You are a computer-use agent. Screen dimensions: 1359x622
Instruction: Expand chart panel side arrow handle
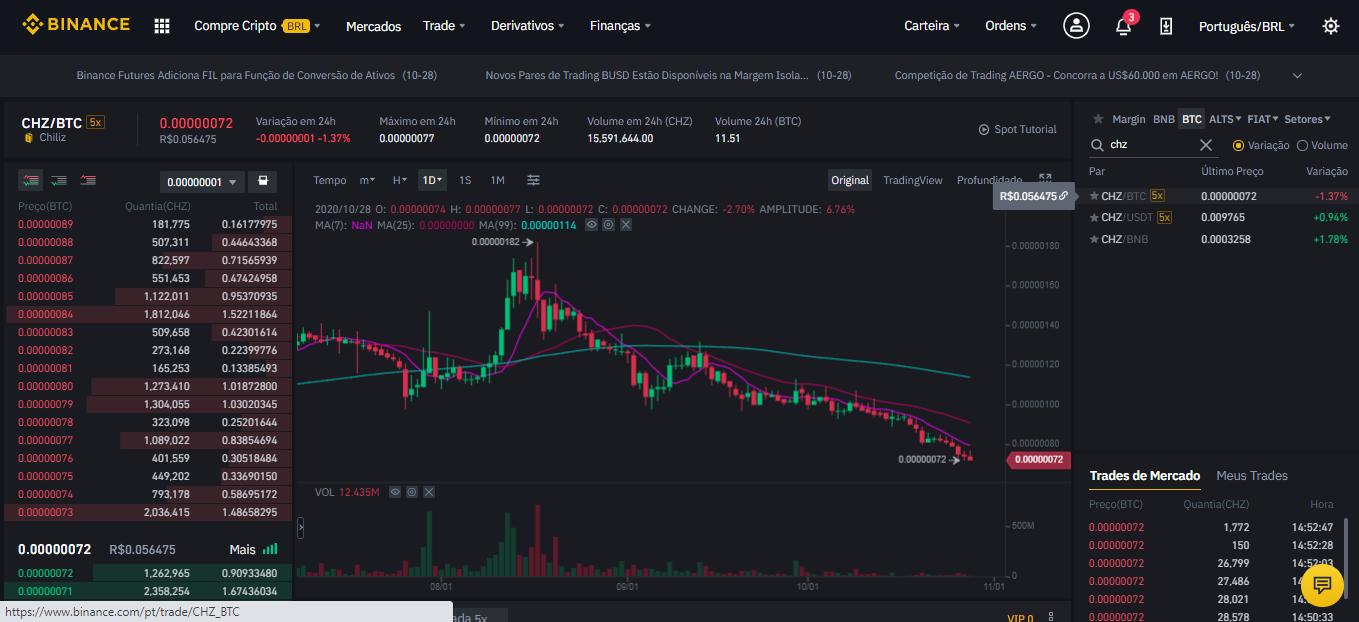300,528
